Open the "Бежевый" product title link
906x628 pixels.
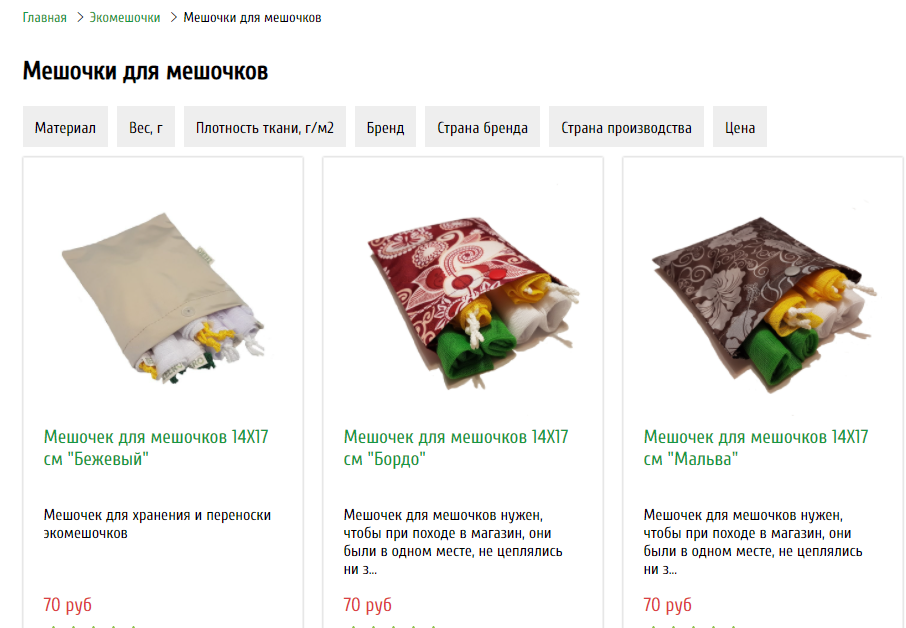pos(156,448)
